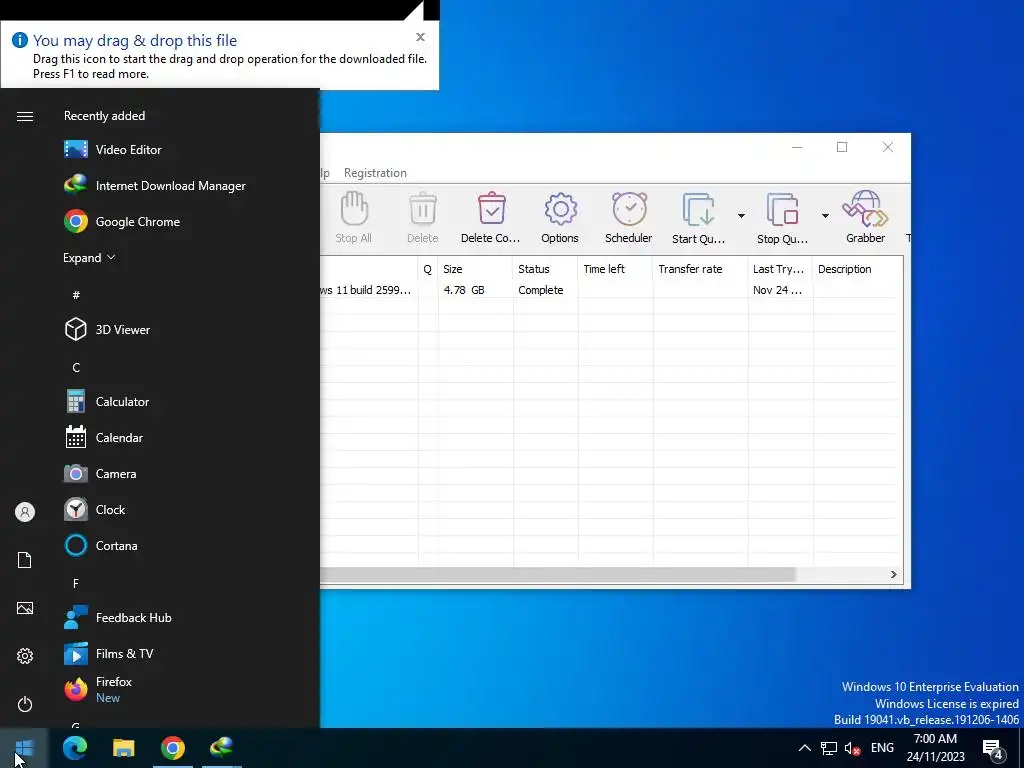This screenshot has width=1024, height=768.
Task: Click the IDM list horizontal scrollbar thumb
Action: tap(558, 575)
